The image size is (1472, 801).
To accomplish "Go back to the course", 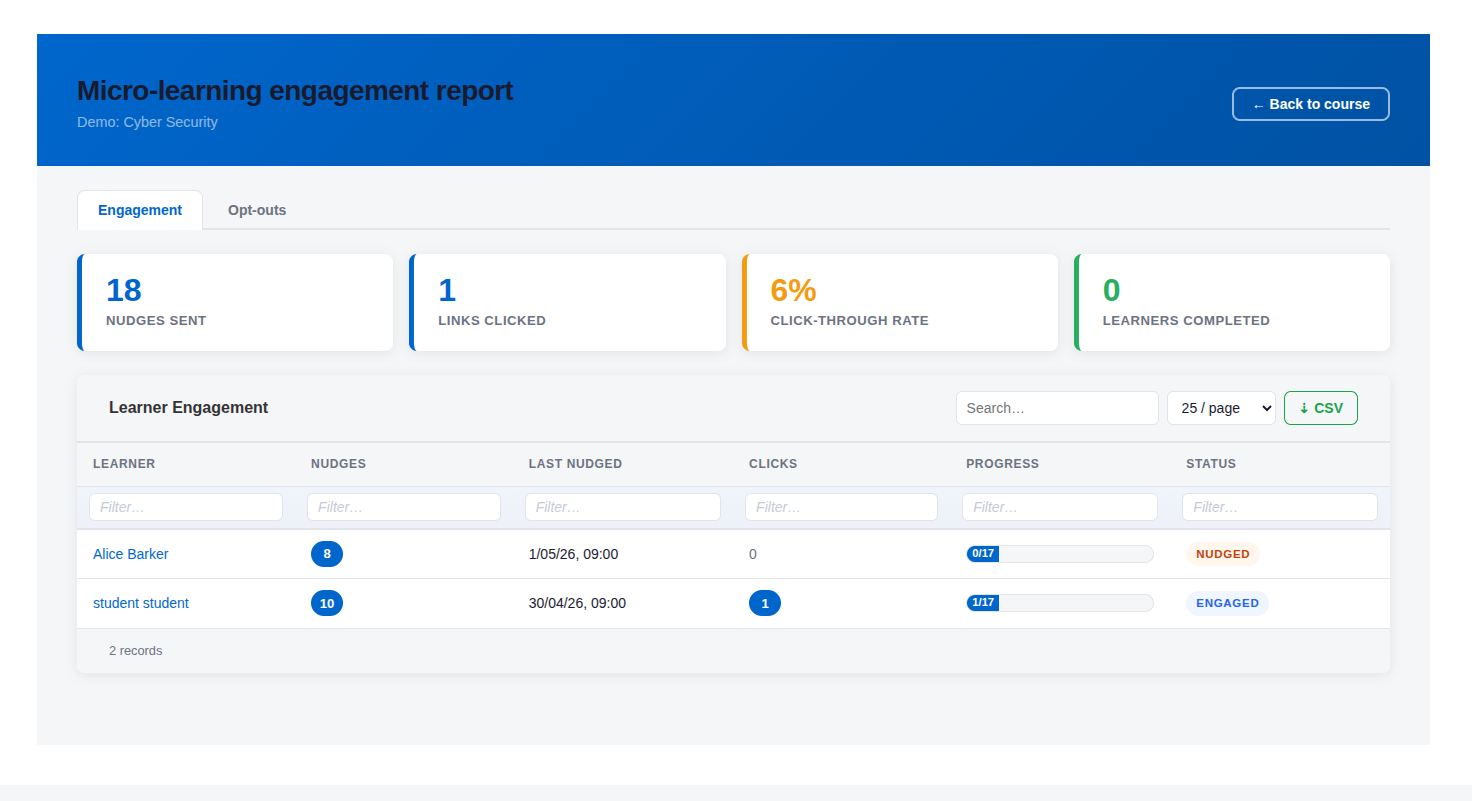I will point(1310,104).
